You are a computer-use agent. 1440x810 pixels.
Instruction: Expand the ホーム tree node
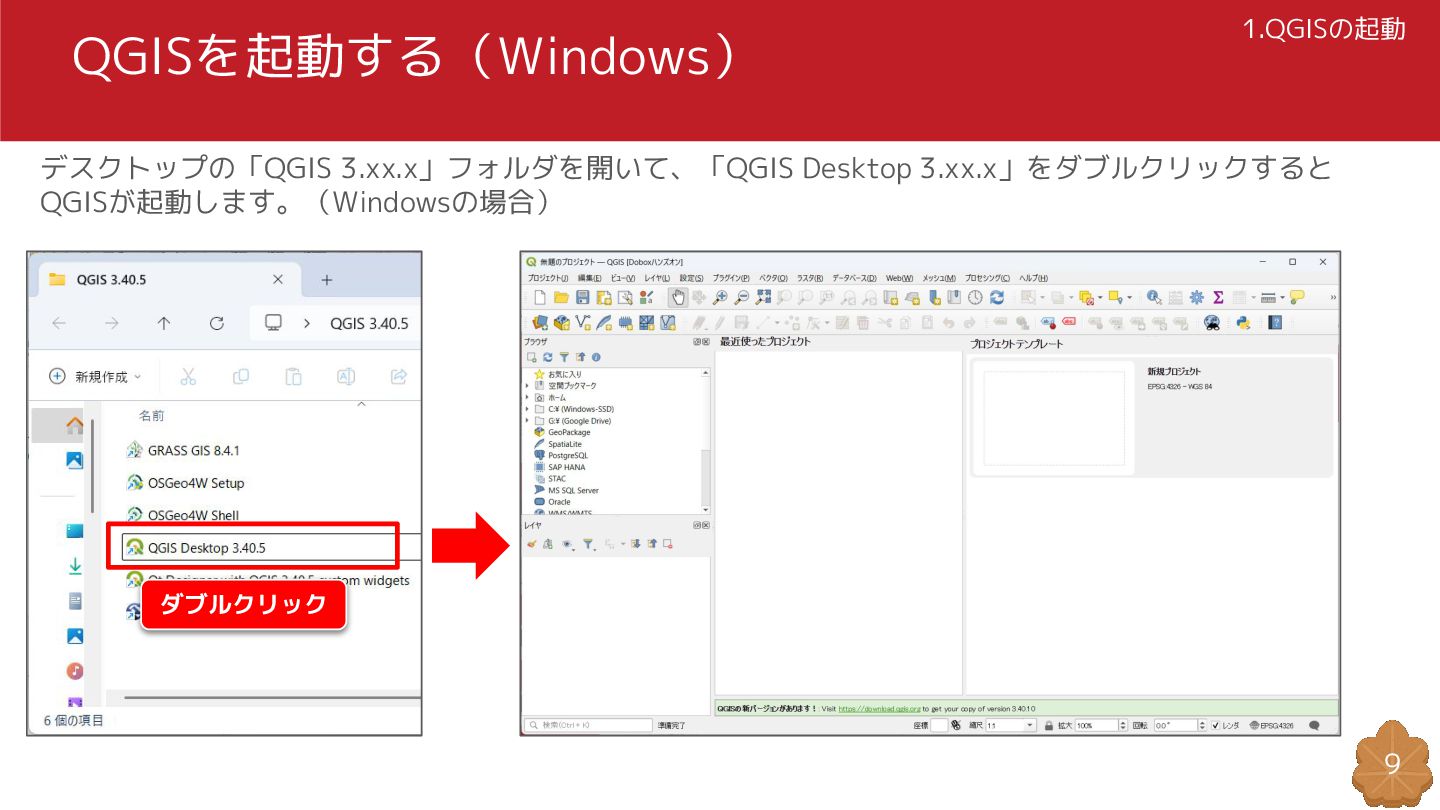tap(527, 397)
